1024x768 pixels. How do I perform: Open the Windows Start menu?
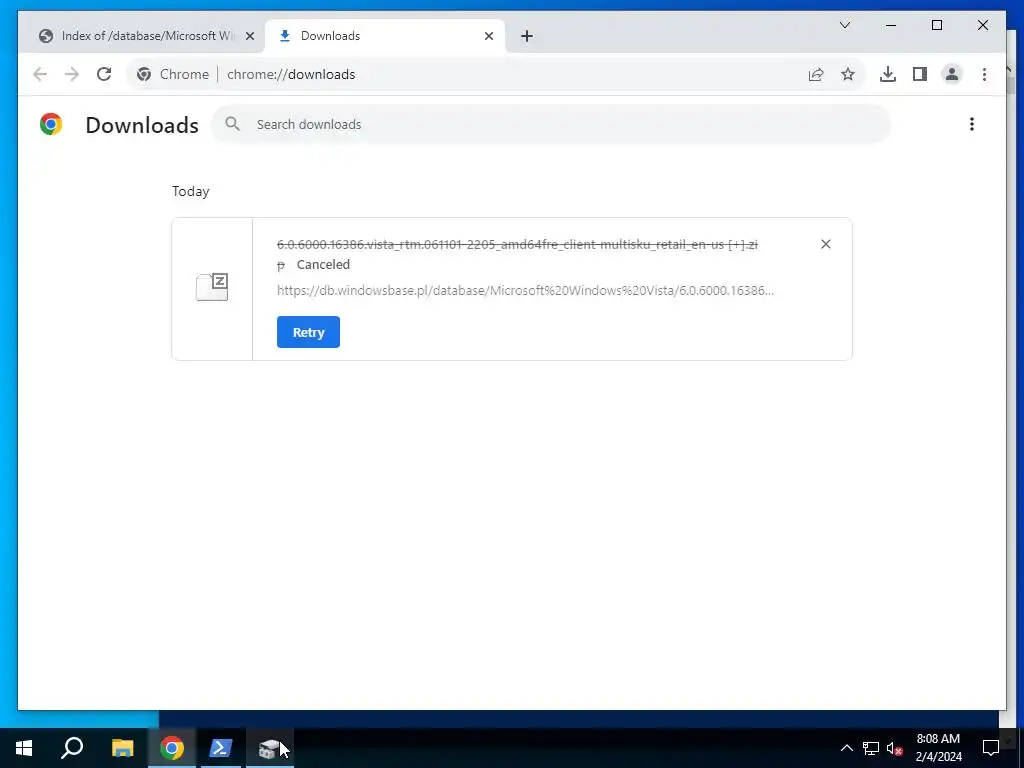click(x=24, y=748)
